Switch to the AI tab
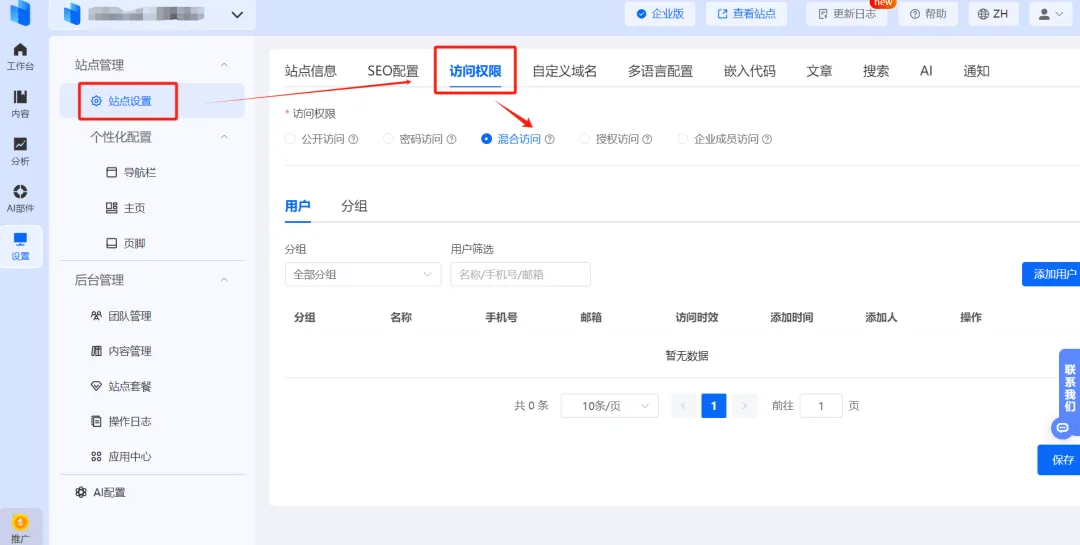1080x545 pixels. [x=926, y=71]
